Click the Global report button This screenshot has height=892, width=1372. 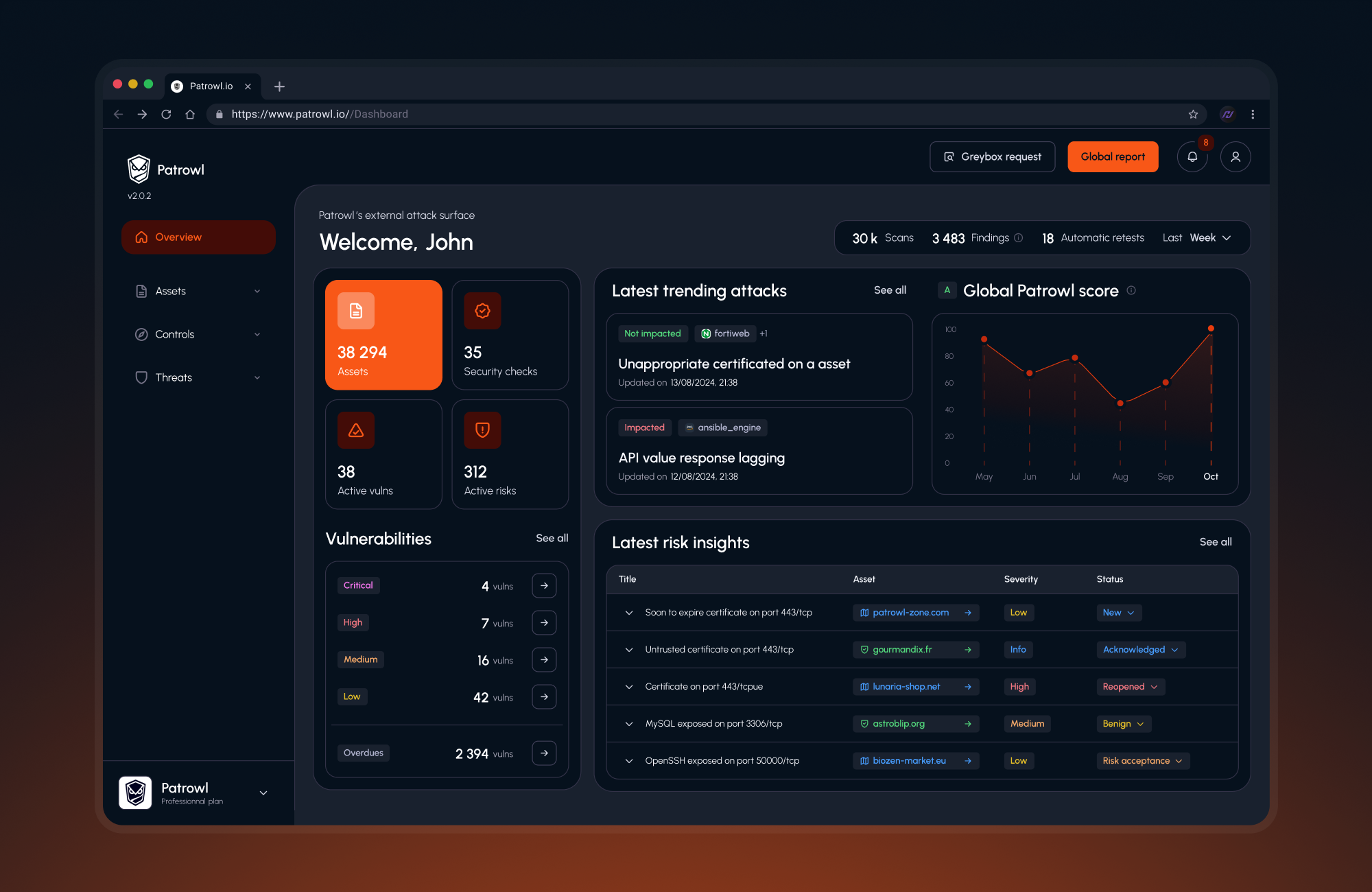click(x=1113, y=156)
